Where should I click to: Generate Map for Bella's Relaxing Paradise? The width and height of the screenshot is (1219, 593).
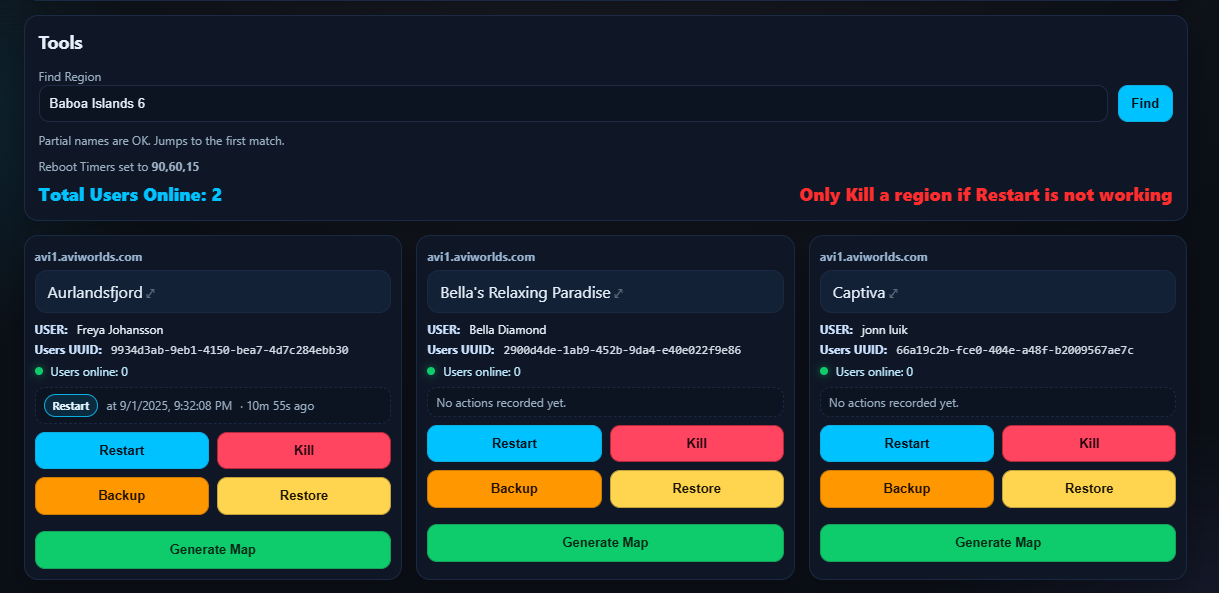click(605, 542)
